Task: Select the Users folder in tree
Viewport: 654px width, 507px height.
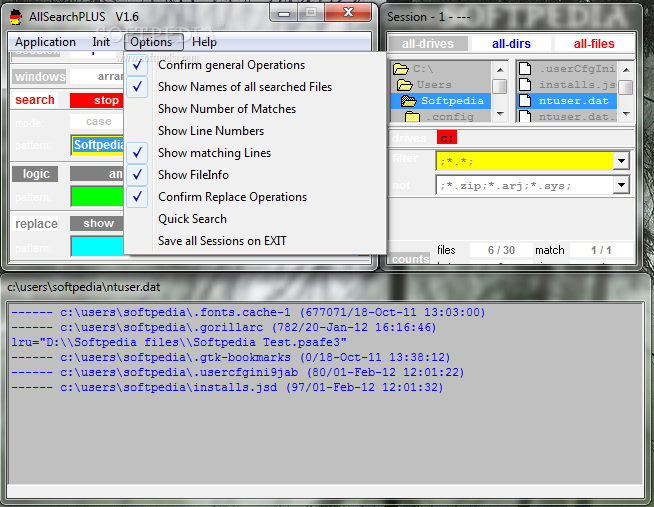Action: [434, 85]
